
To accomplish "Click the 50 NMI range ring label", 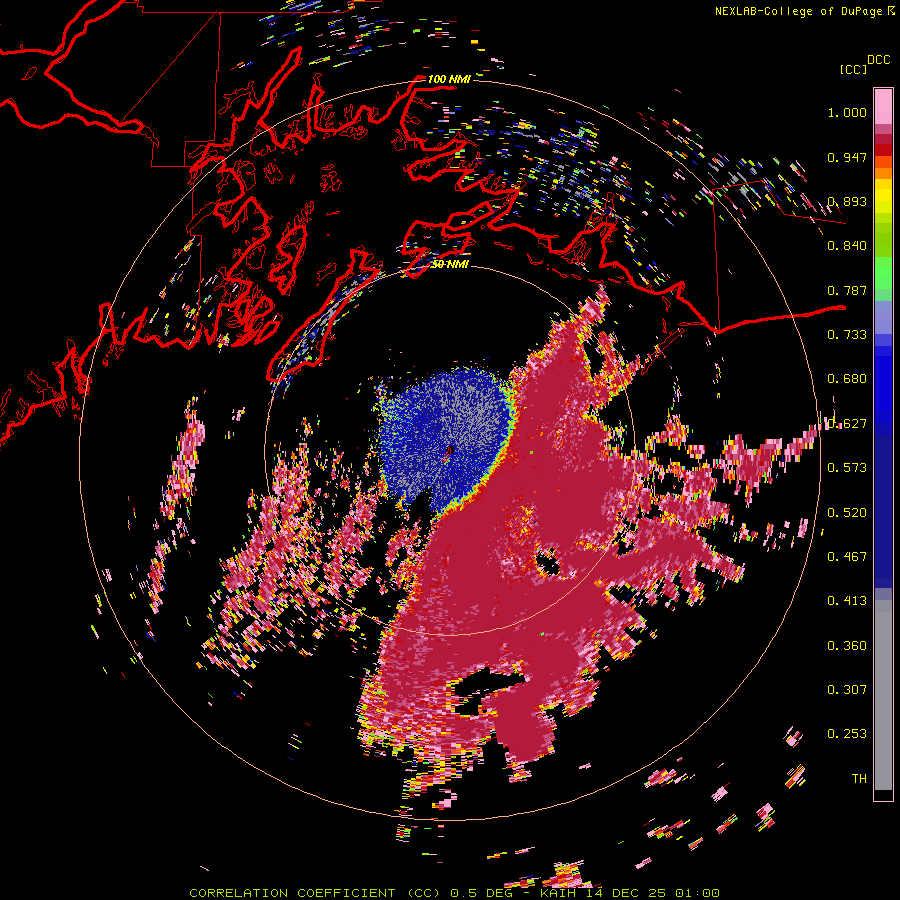I will (450, 264).
